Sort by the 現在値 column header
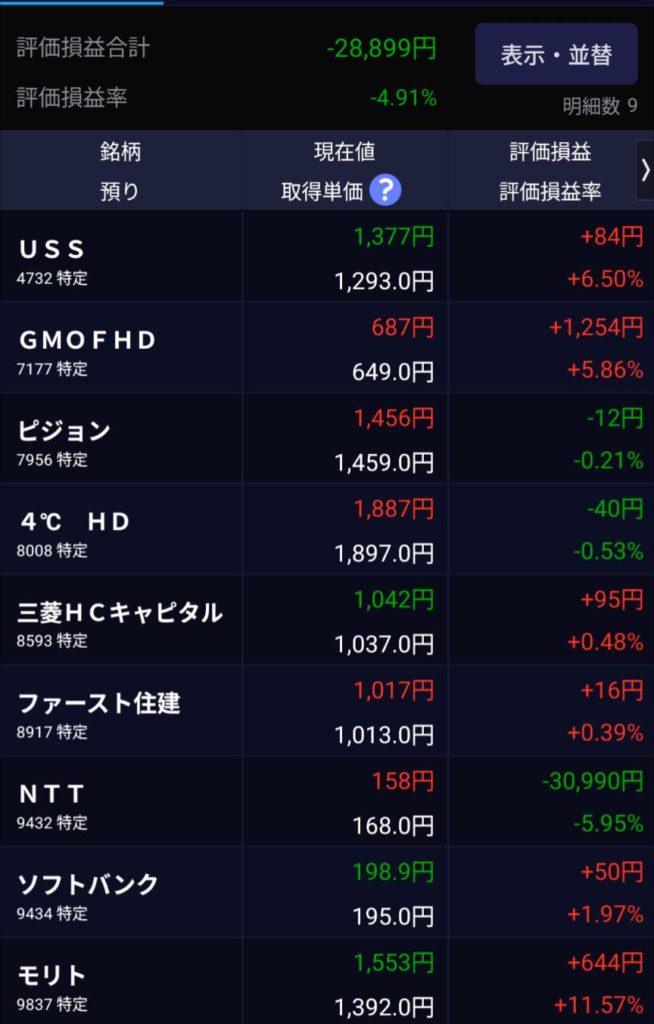Viewport: 654px width, 1024px height. (x=344, y=152)
